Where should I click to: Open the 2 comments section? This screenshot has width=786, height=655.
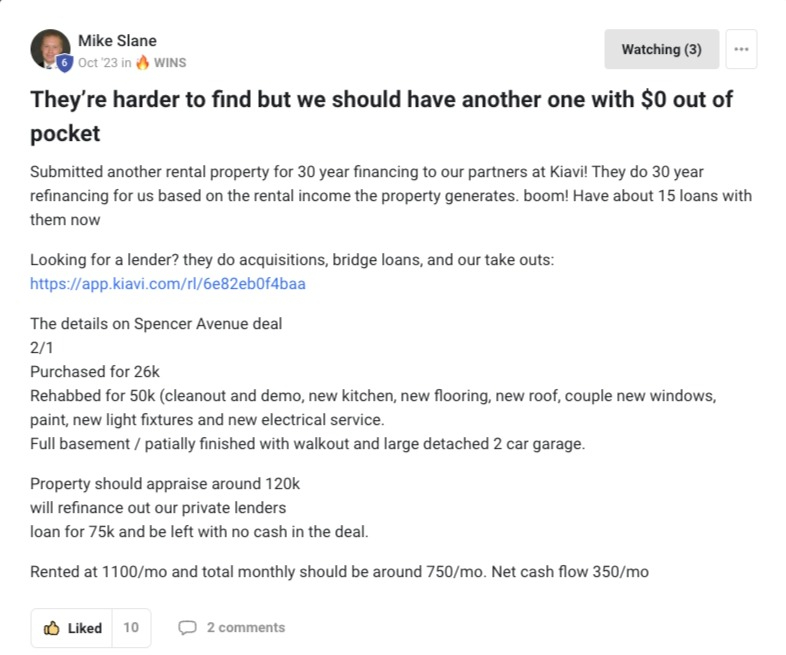tap(246, 627)
